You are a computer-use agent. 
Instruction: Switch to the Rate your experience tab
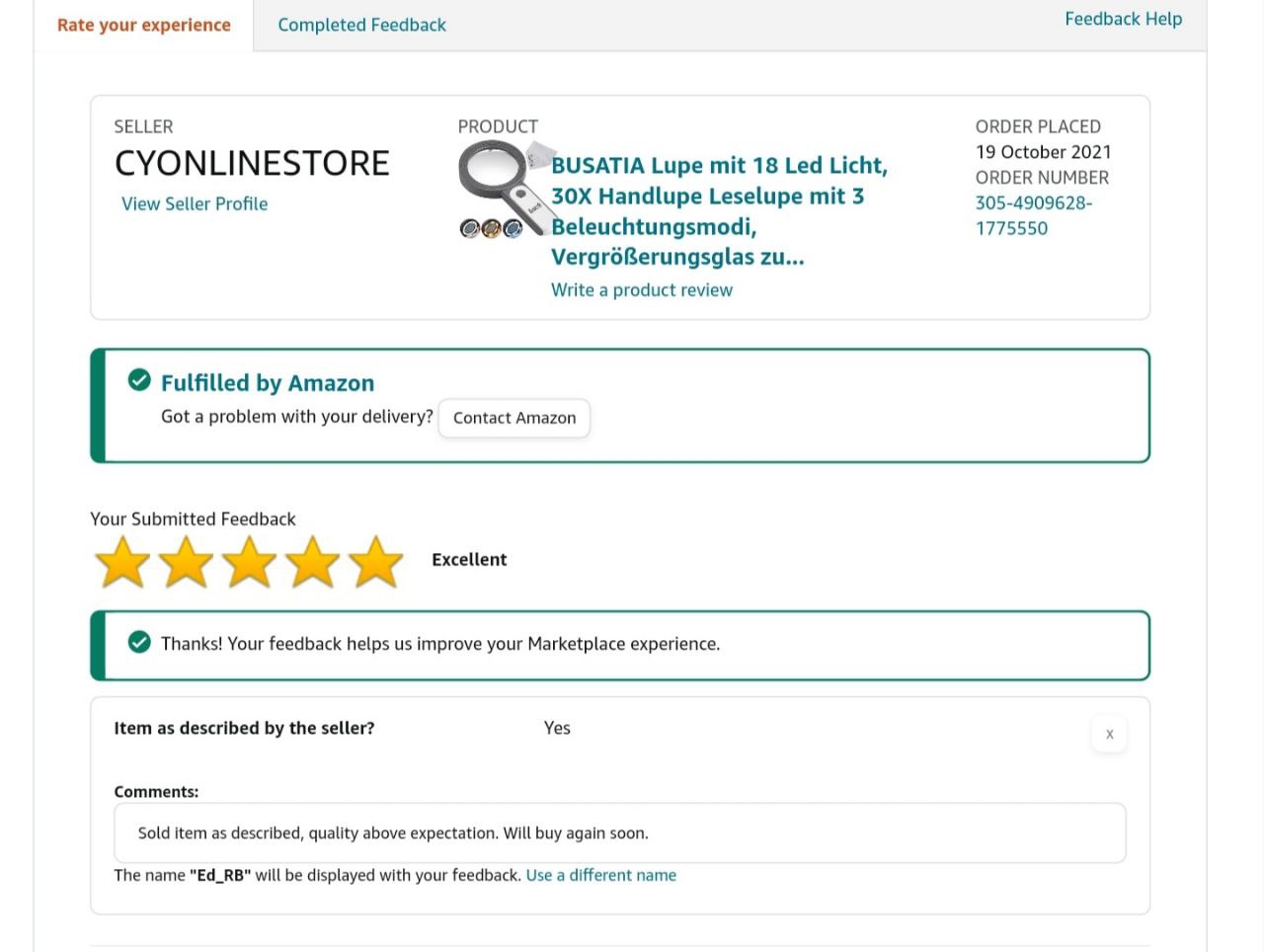click(144, 25)
